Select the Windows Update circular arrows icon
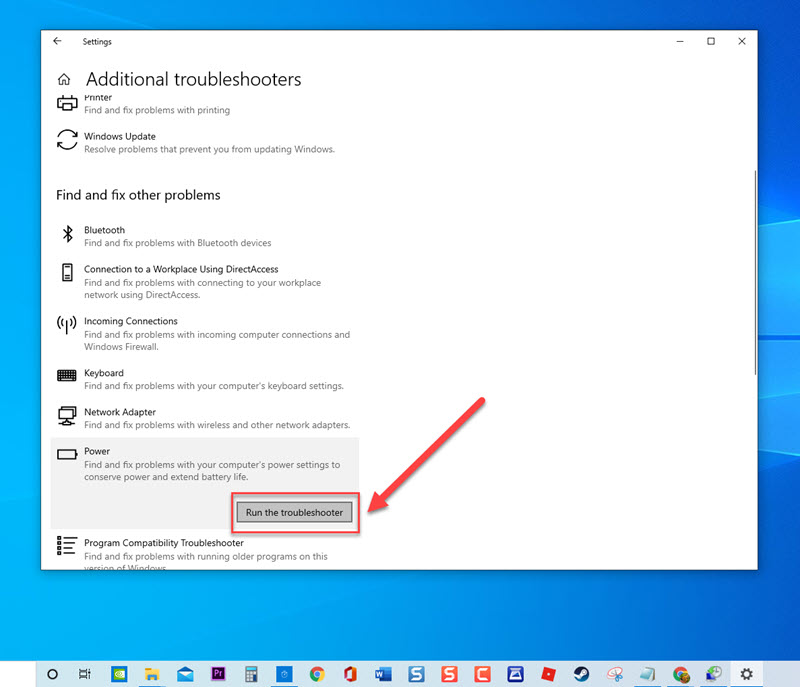 click(67, 140)
